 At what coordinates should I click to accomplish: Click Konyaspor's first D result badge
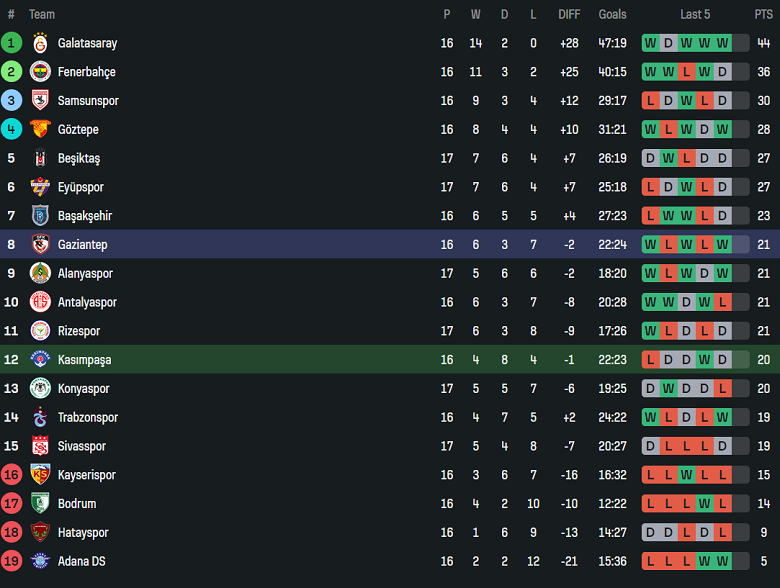click(x=650, y=388)
